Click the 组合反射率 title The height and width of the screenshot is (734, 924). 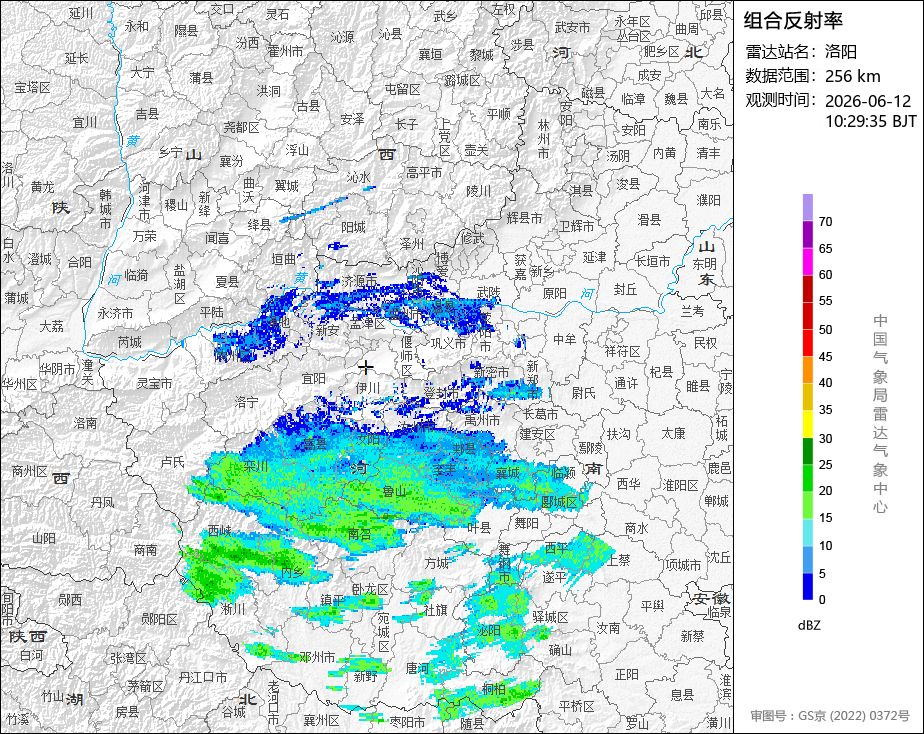[x=793, y=21]
